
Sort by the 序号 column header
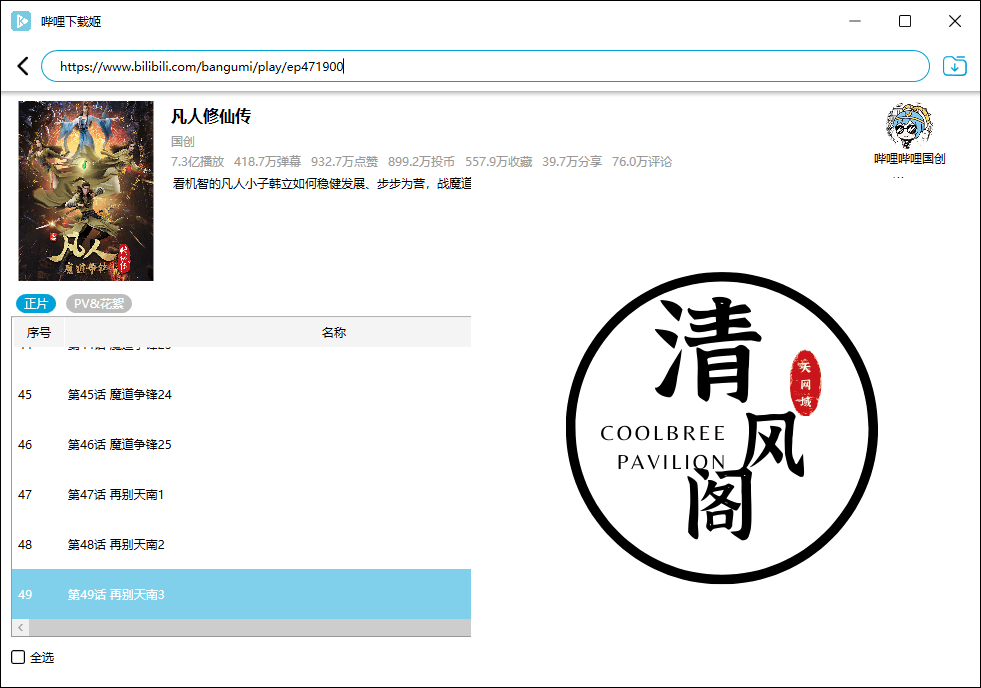[39, 332]
